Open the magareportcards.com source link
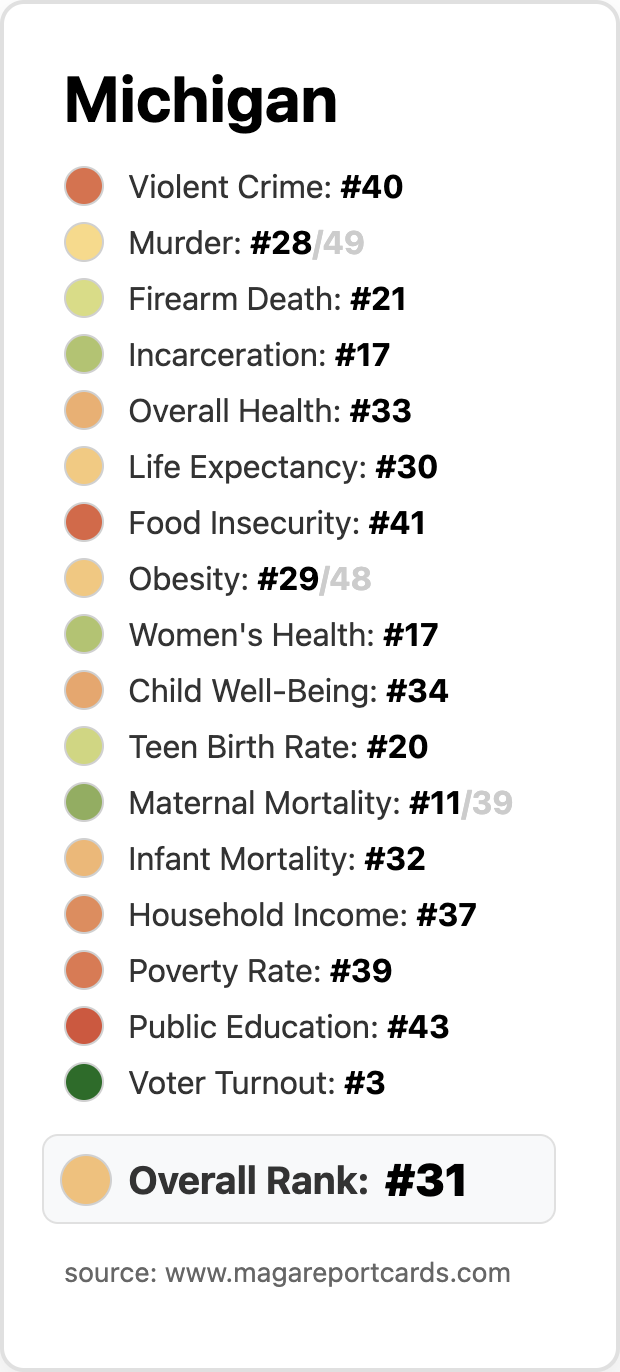Image resolution: width=620 pixels, height=1372 pixels. [x=287, y=1273]
